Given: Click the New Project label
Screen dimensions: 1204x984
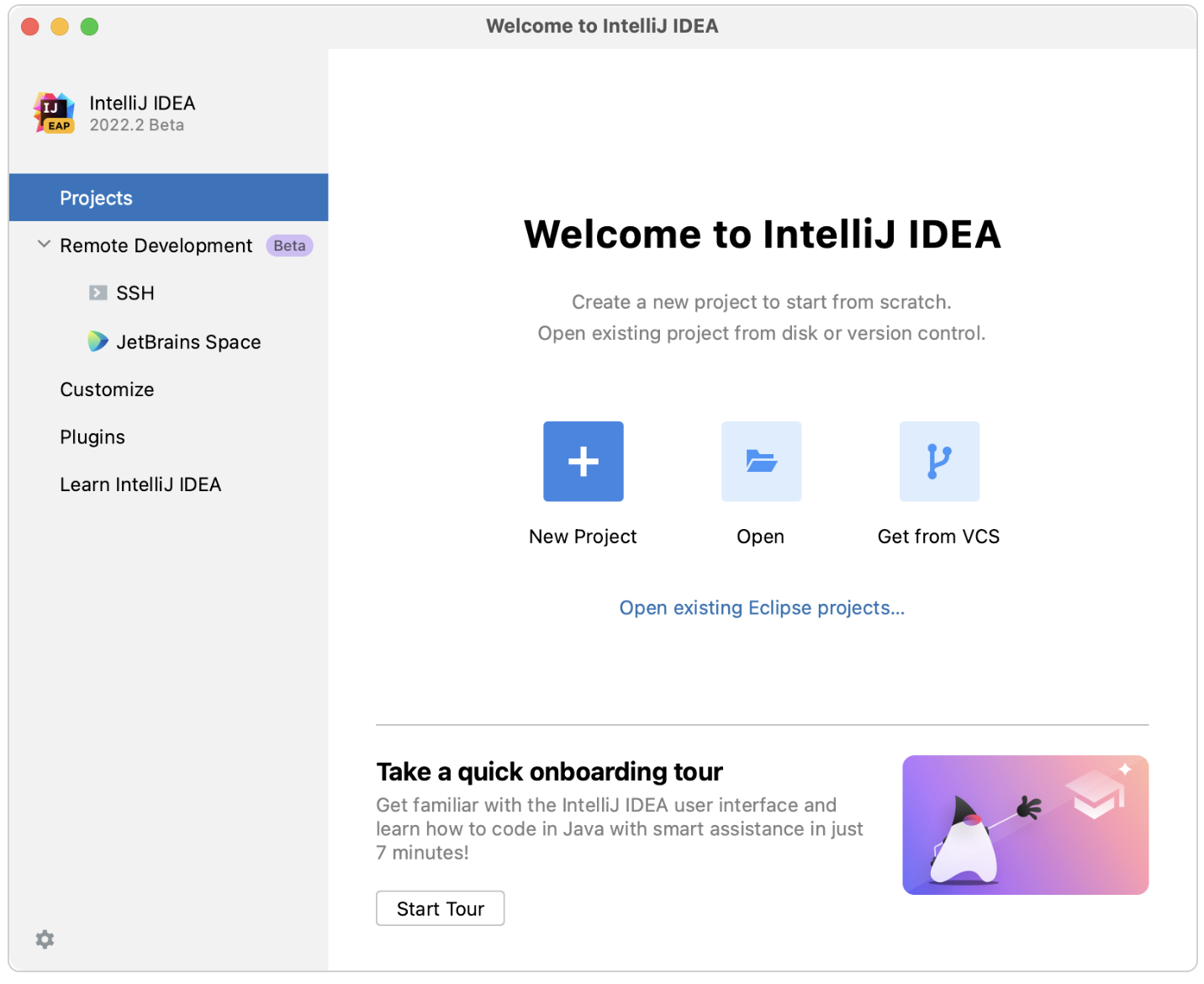Looking at the screenshot, I should pyautogui.click(x=583, y=536).
